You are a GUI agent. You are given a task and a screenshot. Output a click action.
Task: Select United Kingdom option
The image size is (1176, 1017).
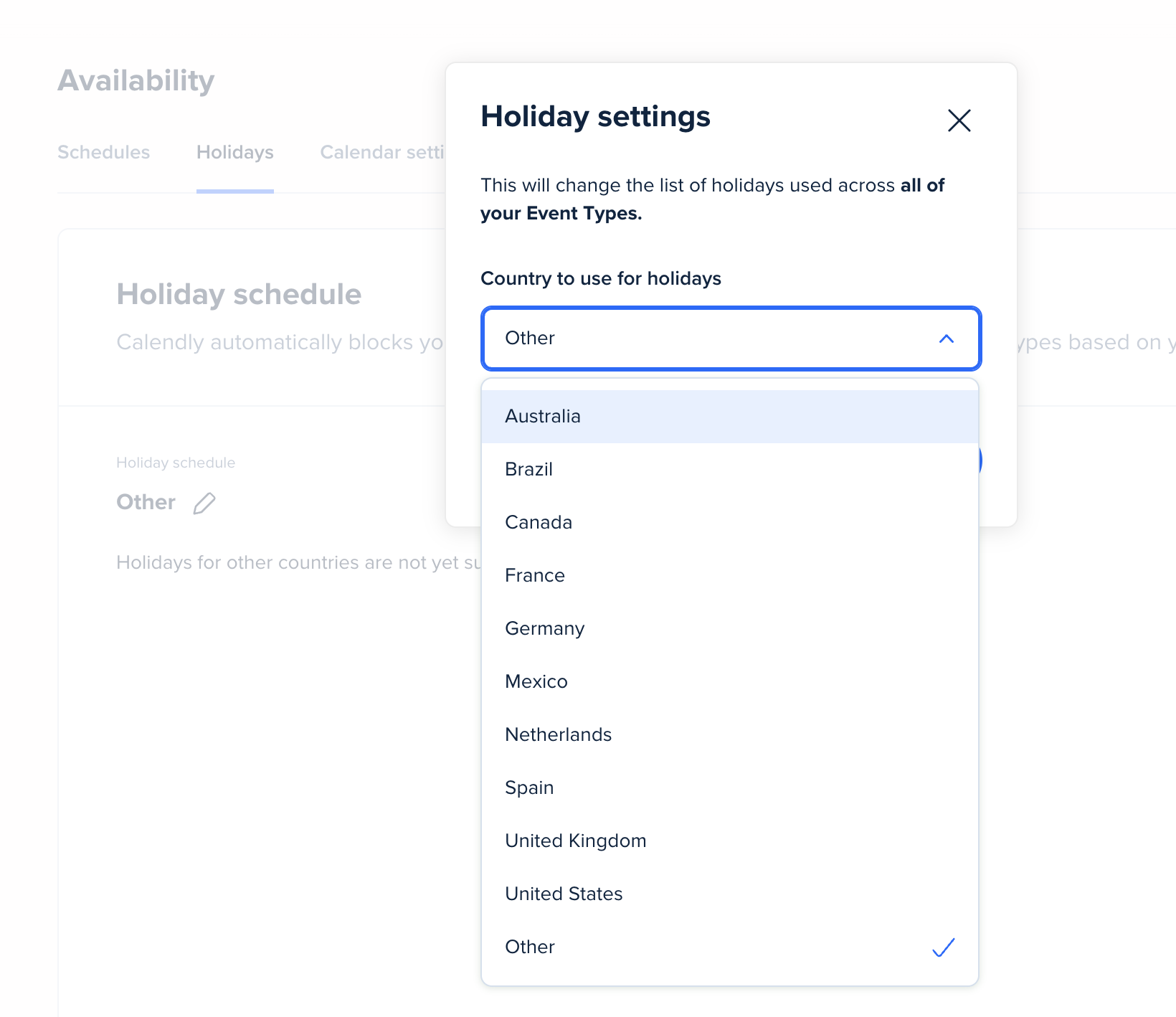point(576,841)
